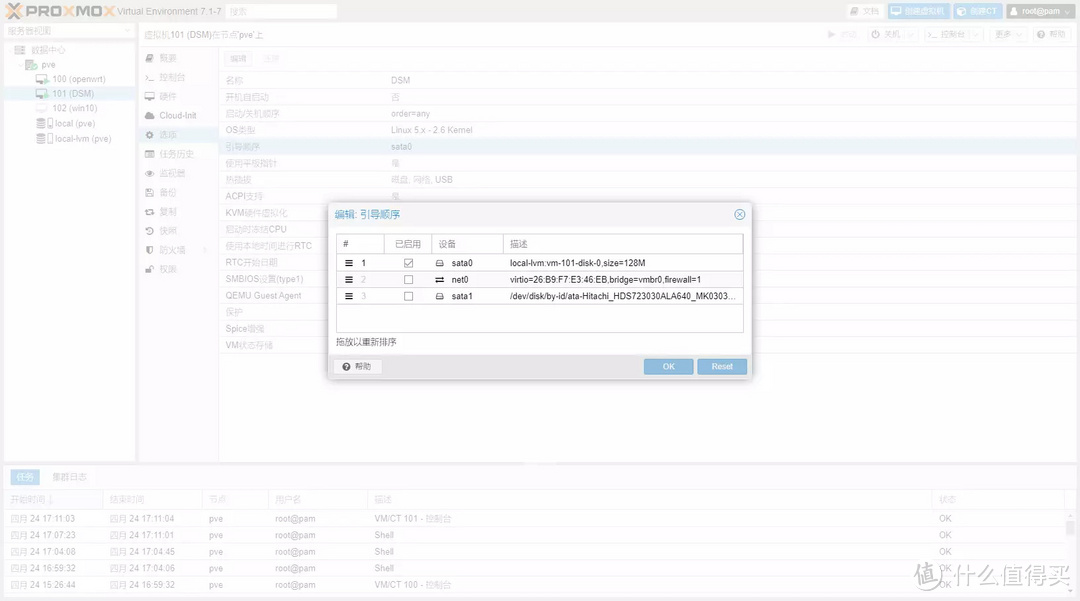Switch to the 任务 tasks tab
Image resolution: width=1080 pixels, height=601 pixels.
pos(25,476)
